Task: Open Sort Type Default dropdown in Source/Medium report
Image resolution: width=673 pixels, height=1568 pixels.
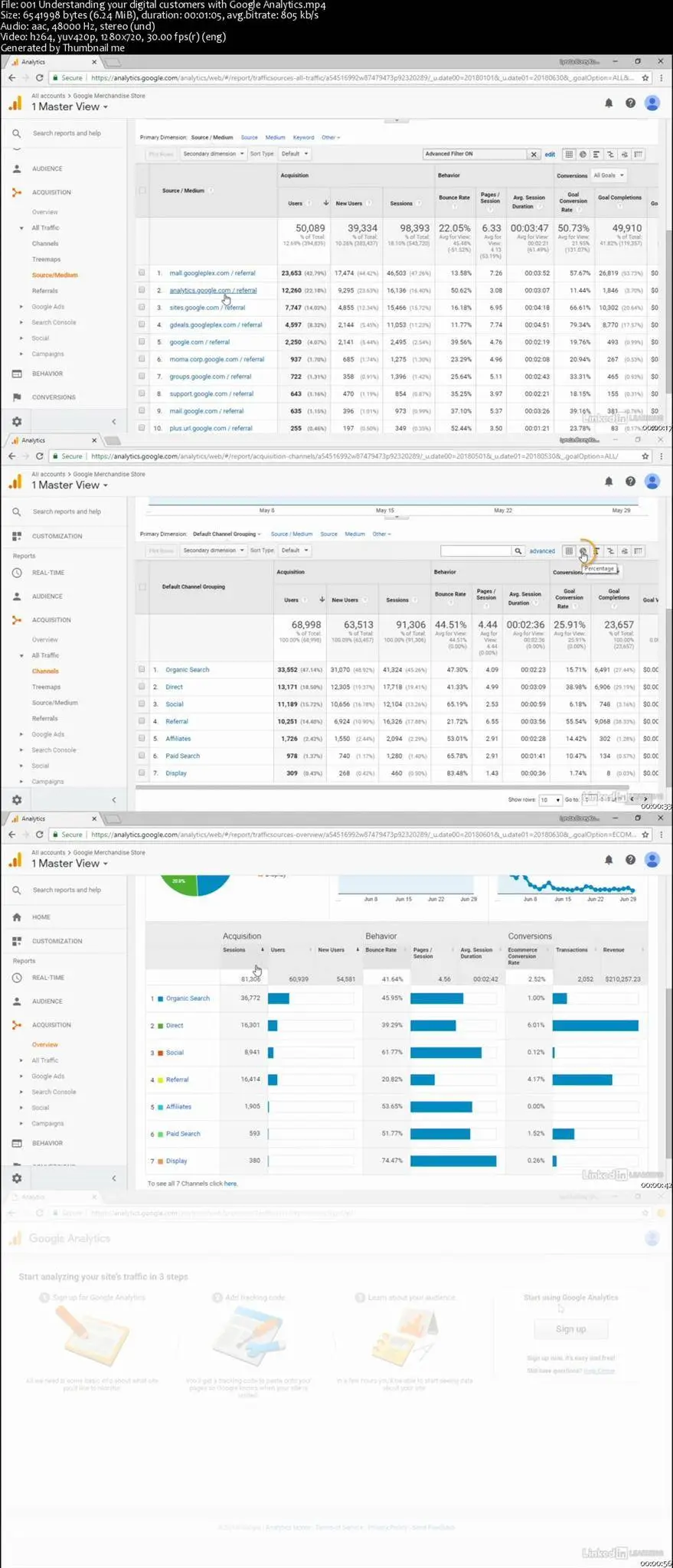Action: (295, 154)
